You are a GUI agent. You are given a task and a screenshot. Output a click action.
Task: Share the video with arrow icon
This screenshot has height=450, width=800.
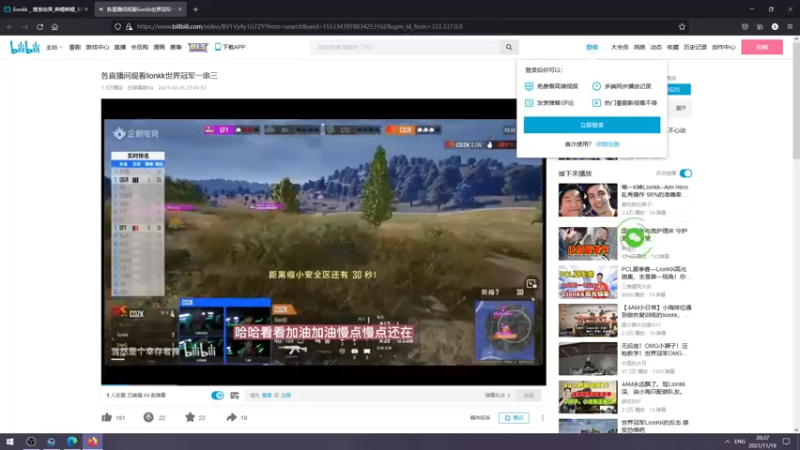click(231, 417)
